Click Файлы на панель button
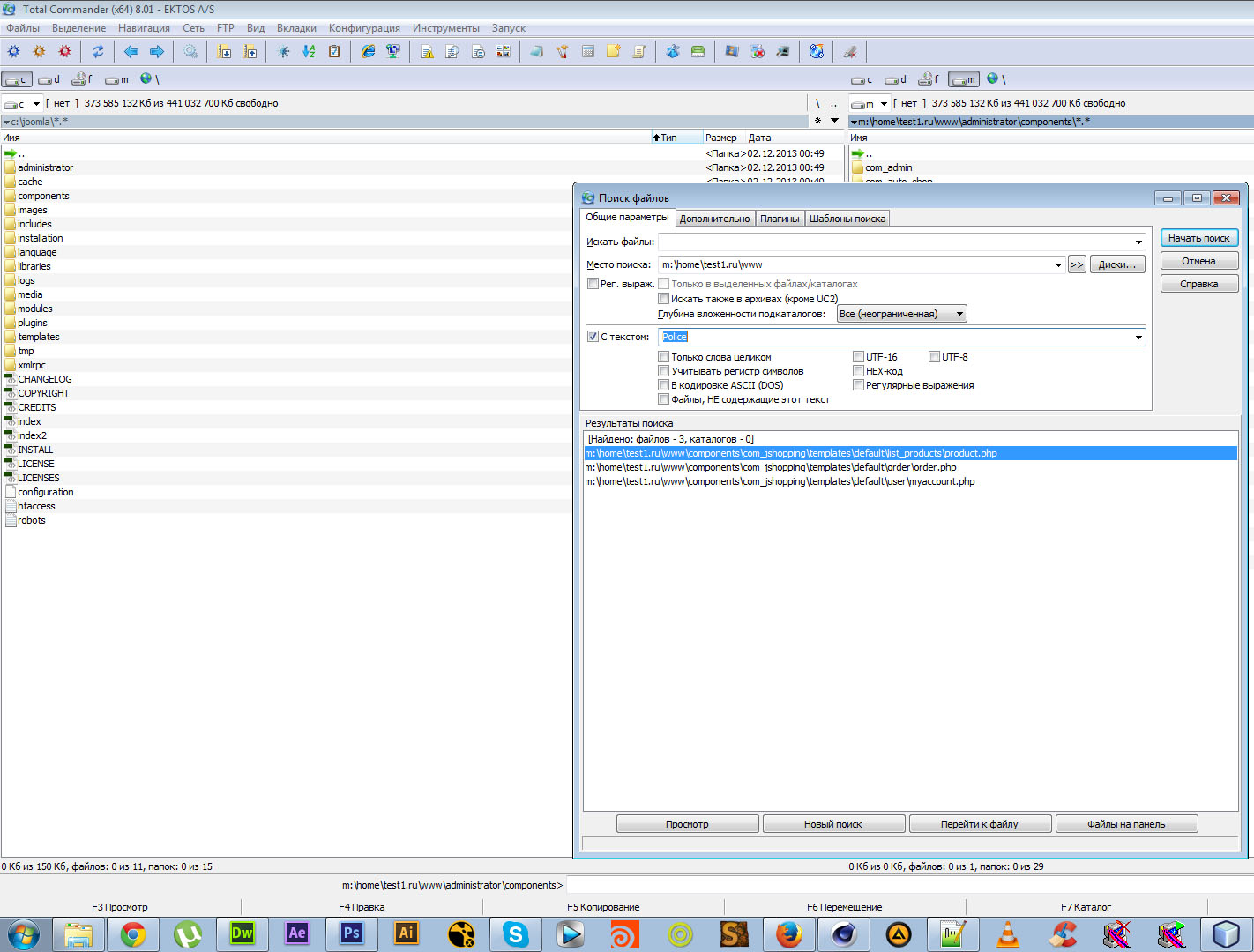This screenshot has height=952, width=1254. (x=1126, y=824)
